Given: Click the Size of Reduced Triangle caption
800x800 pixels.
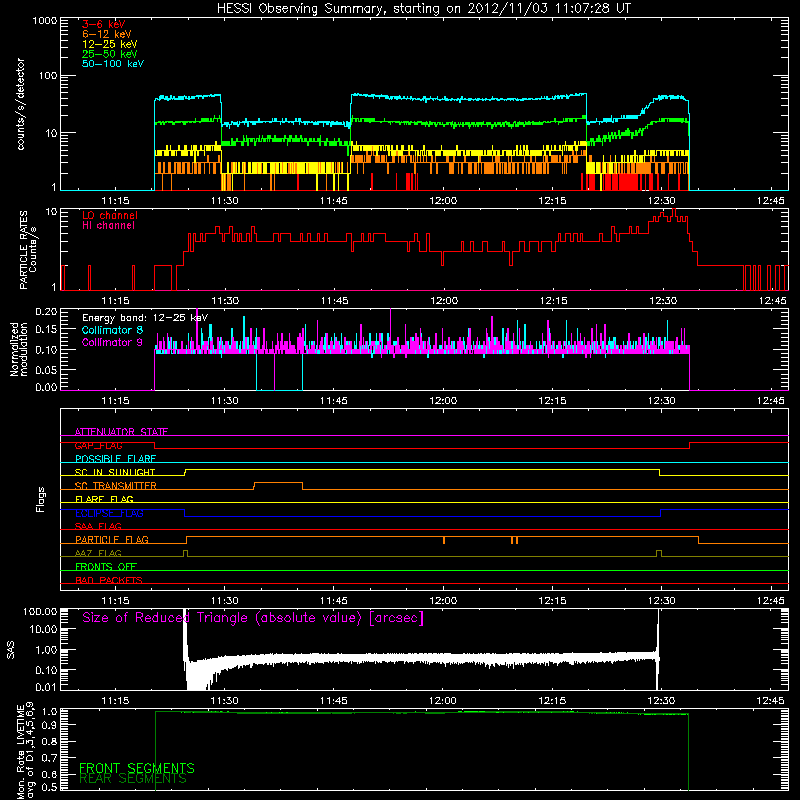Looking at the screenshot, I should (x=253, y=618).
